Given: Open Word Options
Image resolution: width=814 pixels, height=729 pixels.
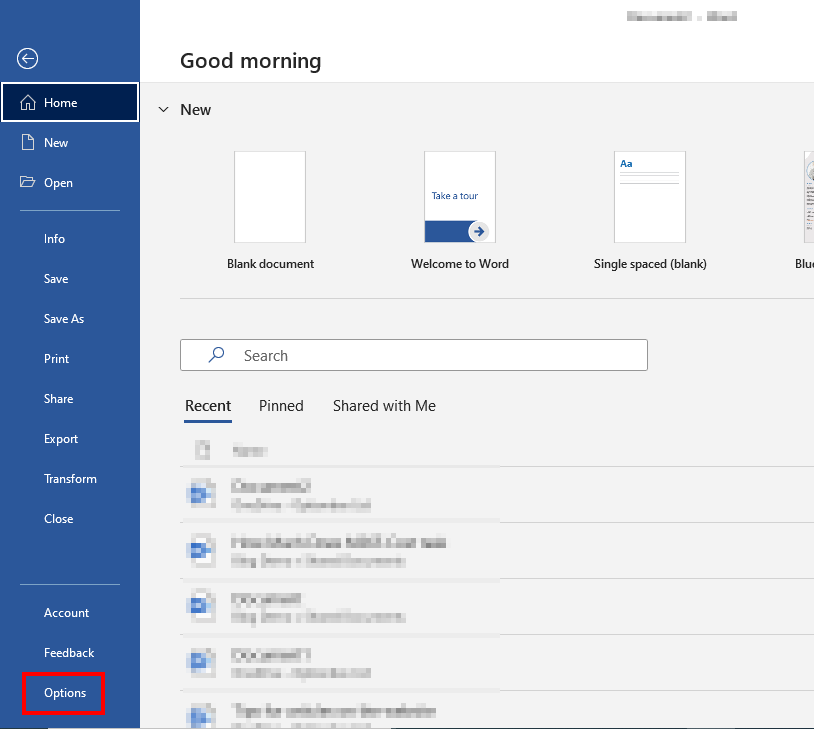Looking at the screenshot, I should 64,693.
